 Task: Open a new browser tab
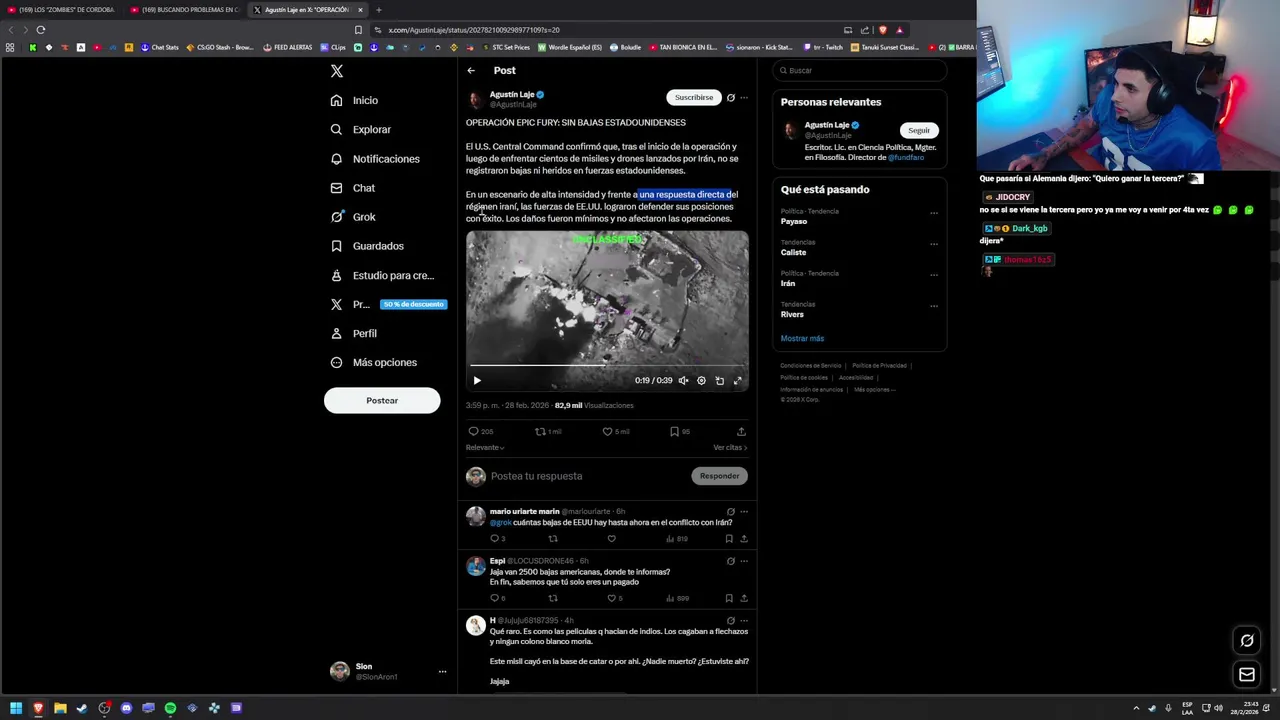378,10
